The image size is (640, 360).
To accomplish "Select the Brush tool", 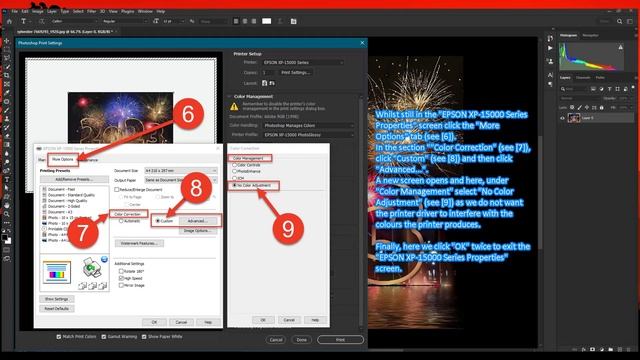I will (7, 110).
